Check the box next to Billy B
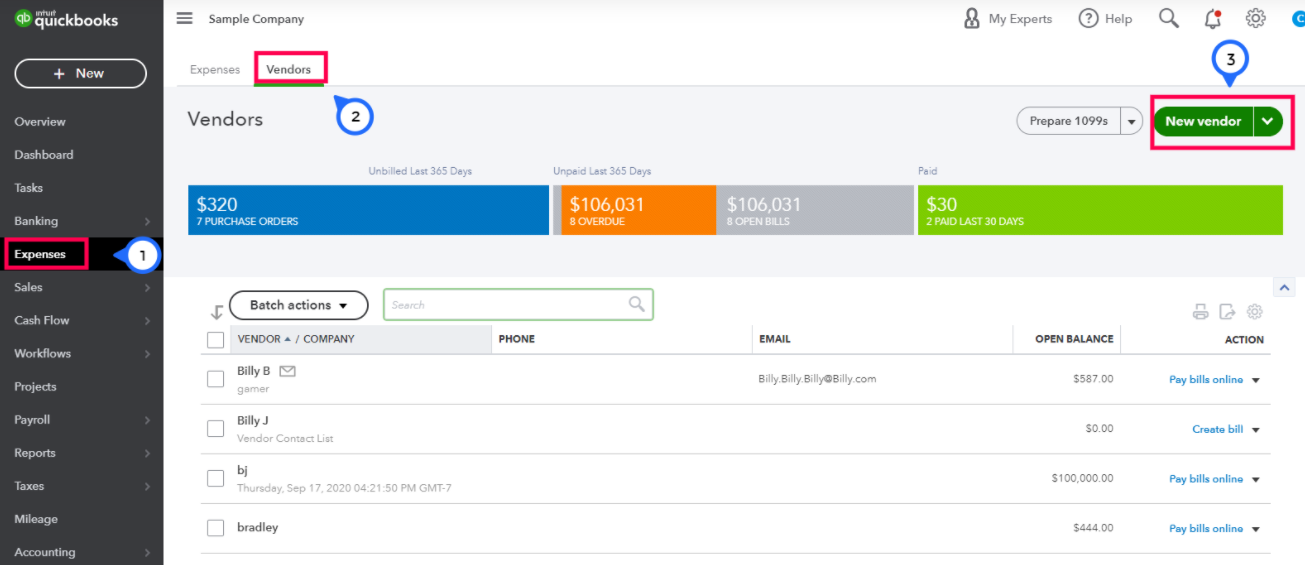Screen dimensions: 1305x565 [x=215, y=379]
